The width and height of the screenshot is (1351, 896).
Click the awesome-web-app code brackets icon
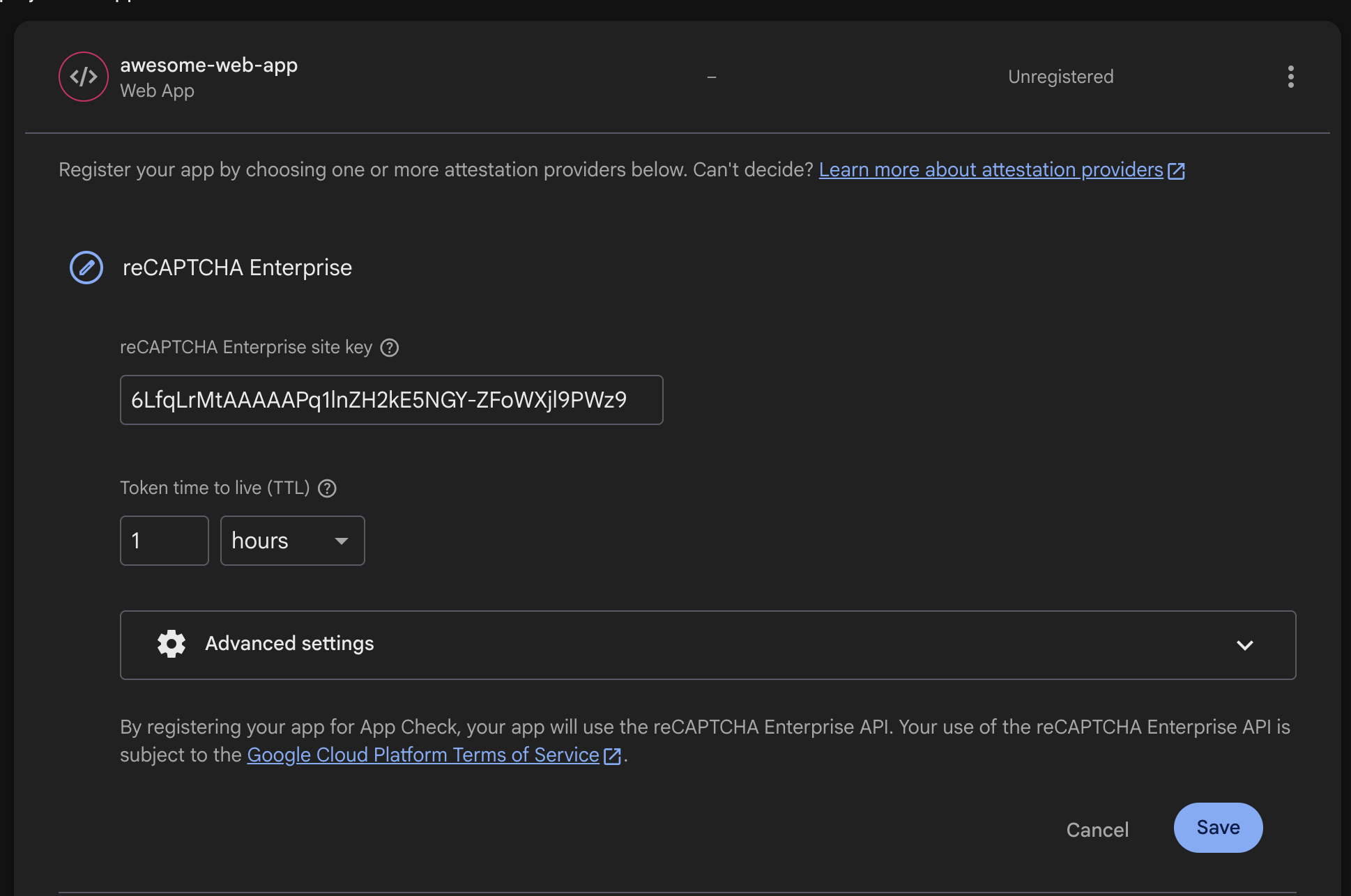coord(84,77)
